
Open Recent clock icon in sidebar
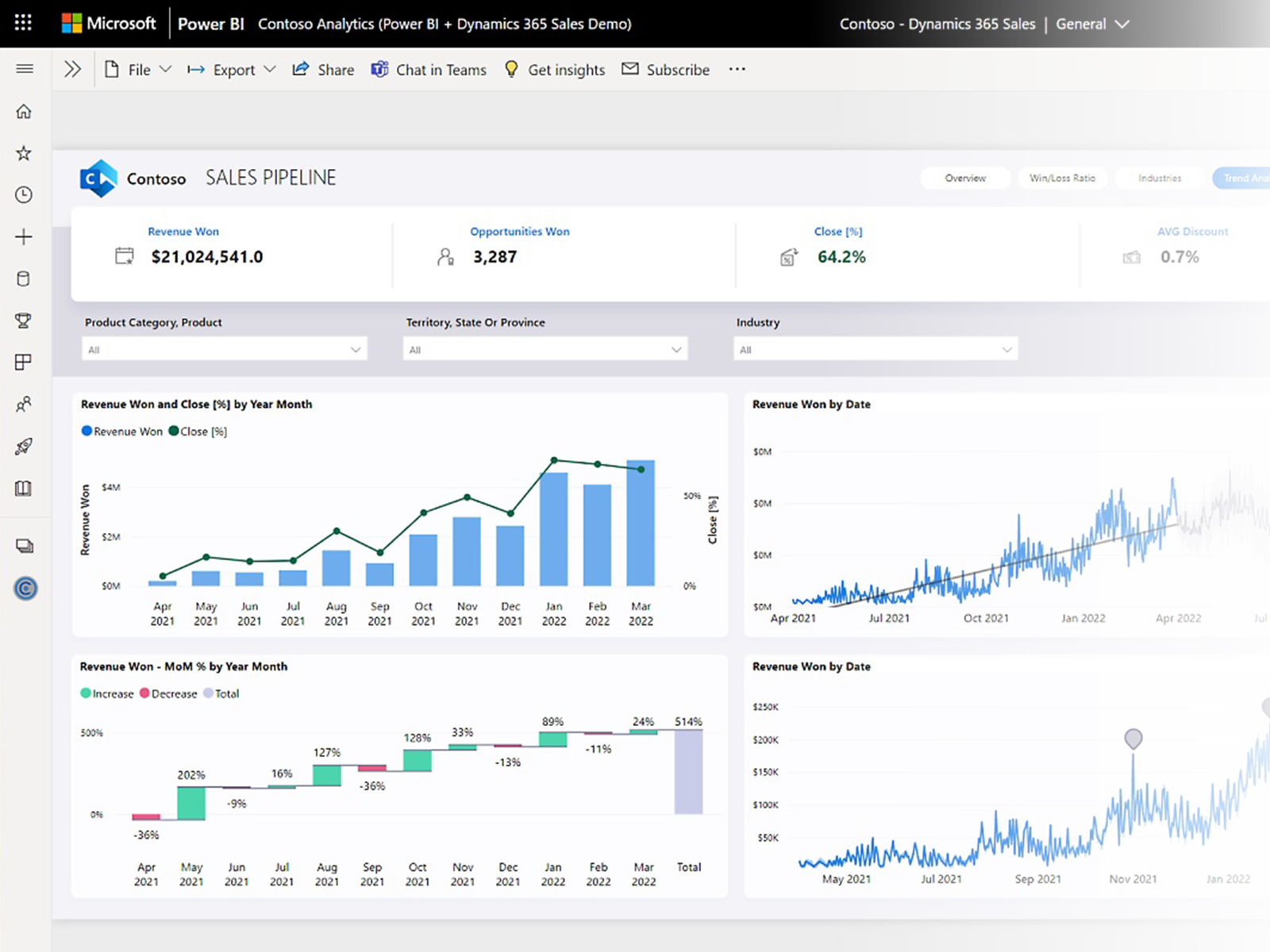pyautogui.click(x=24, y=195)
